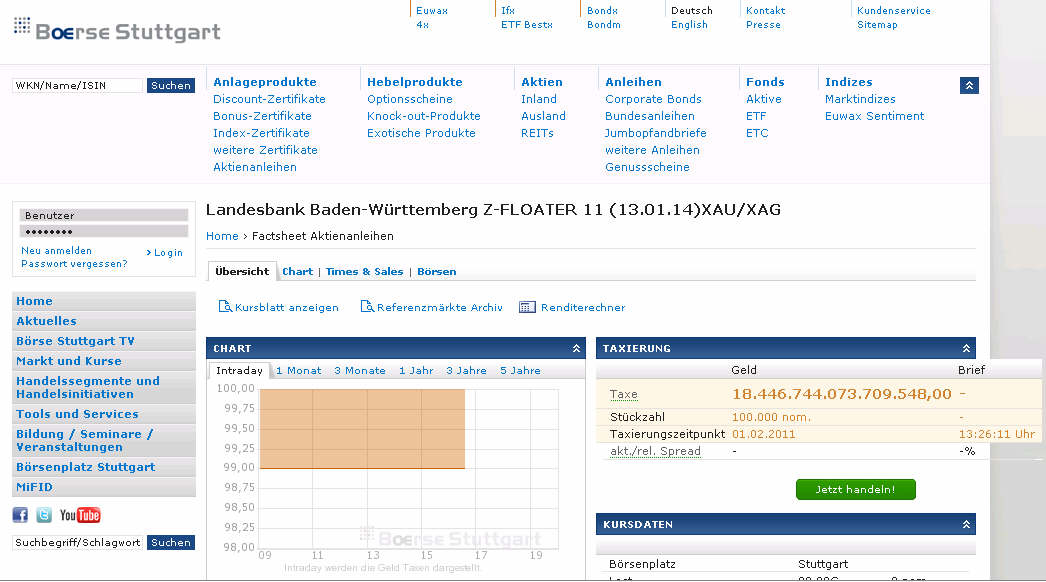Open the Hebelprodukte heading
This screenshot has width=1046, height=582.
(x=414, y=82)
